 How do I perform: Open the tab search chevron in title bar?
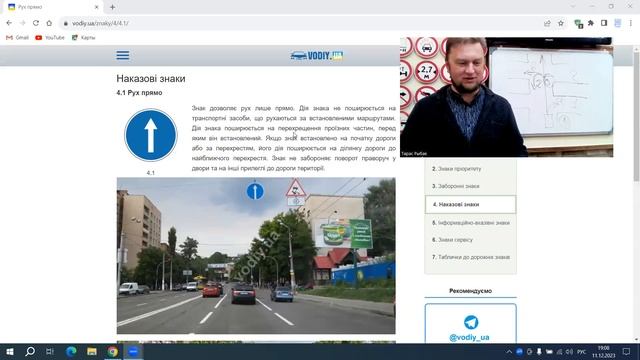coord(573,7)
